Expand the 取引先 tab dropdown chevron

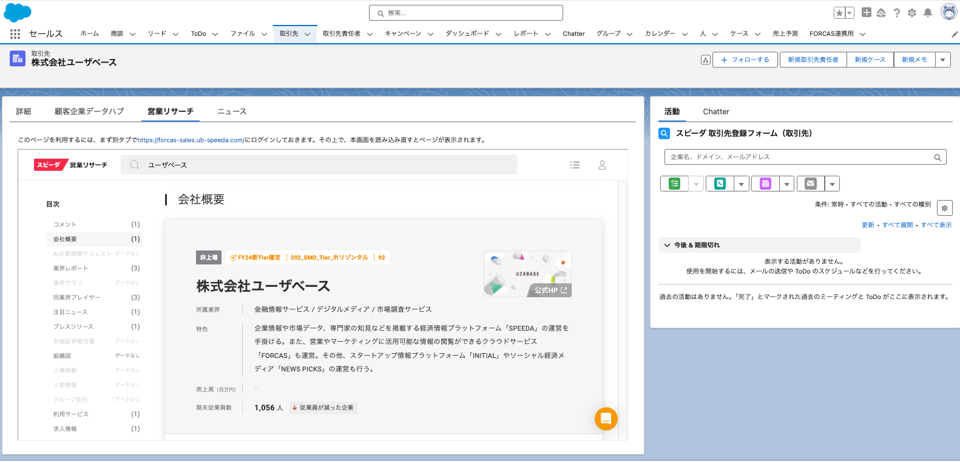(307, 34)
